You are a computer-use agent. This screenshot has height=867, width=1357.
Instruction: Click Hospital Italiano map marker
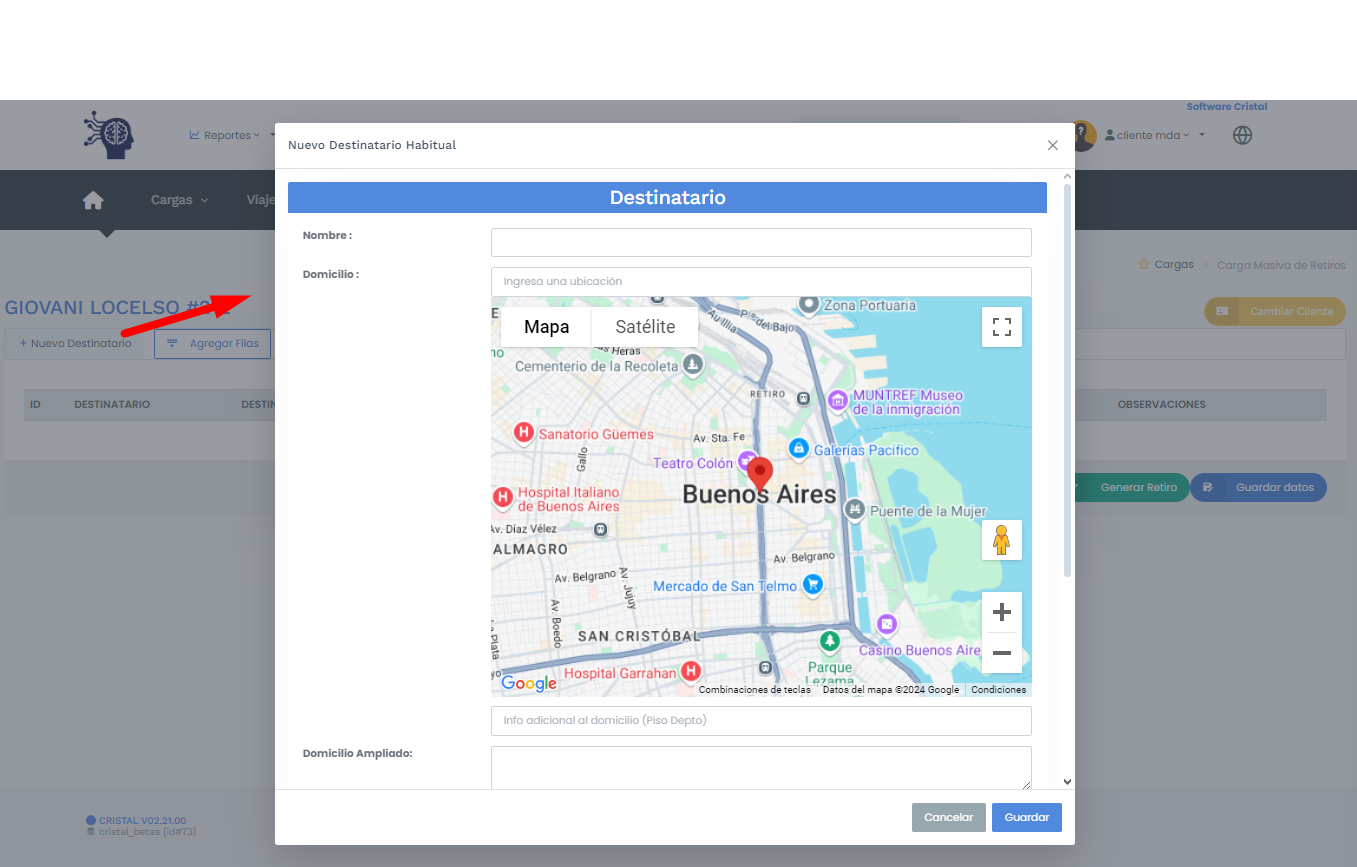[503, 496]
